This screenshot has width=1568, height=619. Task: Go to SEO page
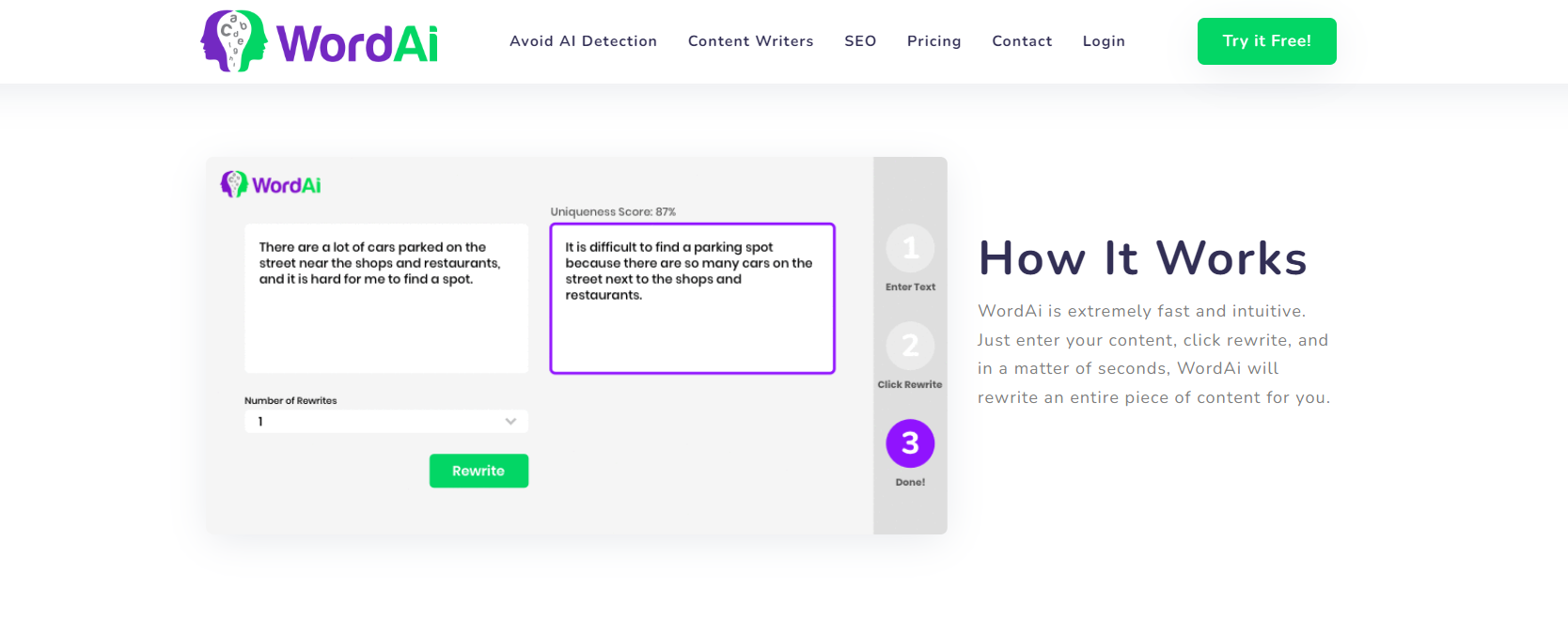coord(860,41)
